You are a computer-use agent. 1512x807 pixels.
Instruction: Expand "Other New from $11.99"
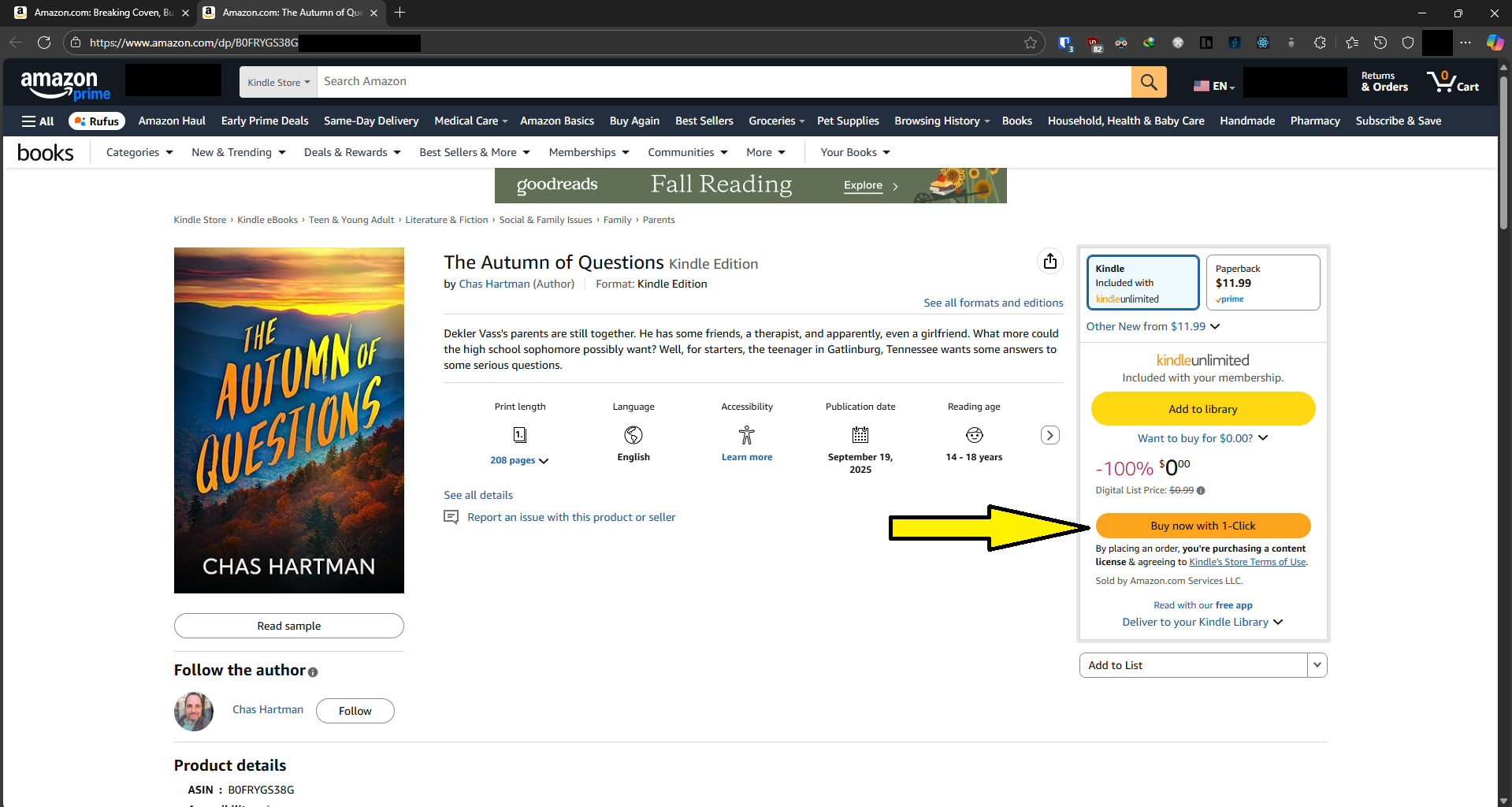[x=1152, y=325]
